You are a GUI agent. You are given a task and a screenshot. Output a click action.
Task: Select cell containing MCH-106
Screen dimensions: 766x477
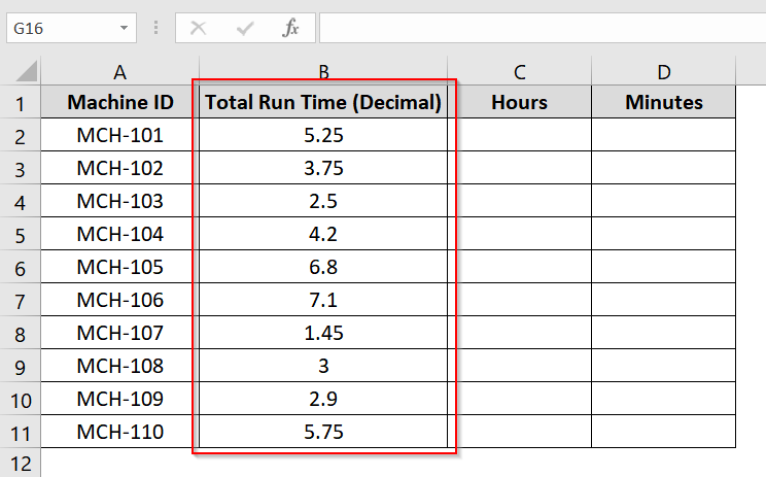coord(120,300)
